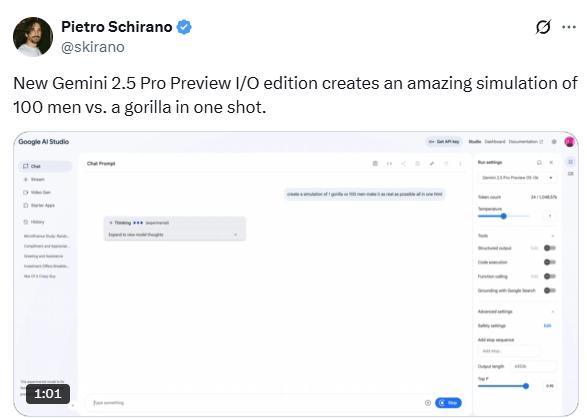
Task: Toggle Grounding with Google Search switch
Action: click(x=550, y=291)
